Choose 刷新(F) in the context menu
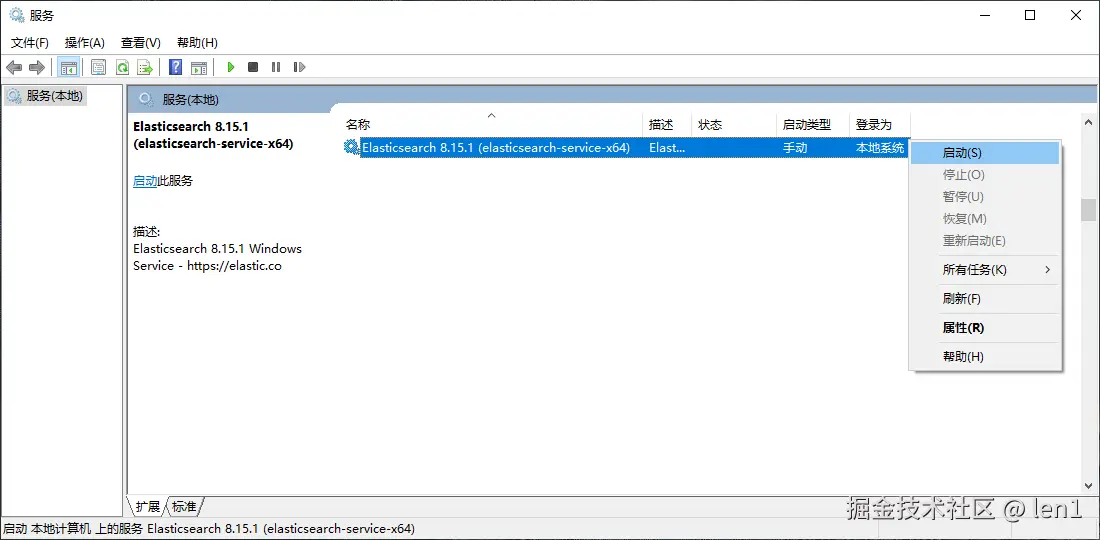 click(986, 299)
